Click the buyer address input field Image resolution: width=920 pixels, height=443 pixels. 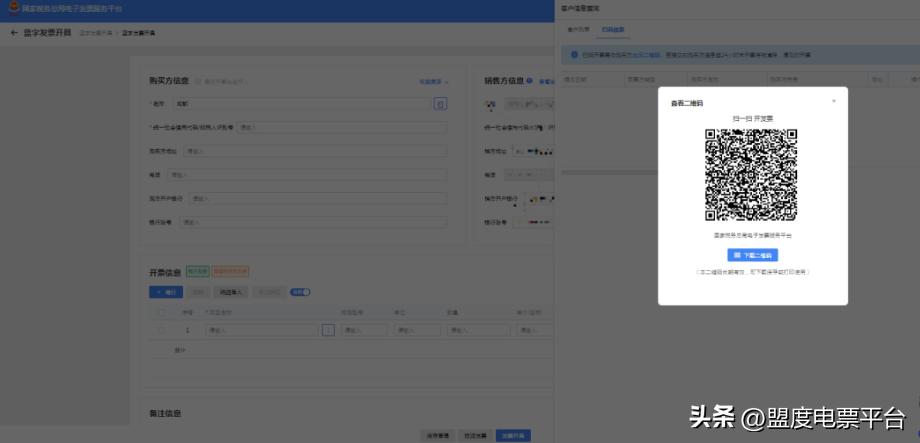pyautogui.click(x=315, y=151)
